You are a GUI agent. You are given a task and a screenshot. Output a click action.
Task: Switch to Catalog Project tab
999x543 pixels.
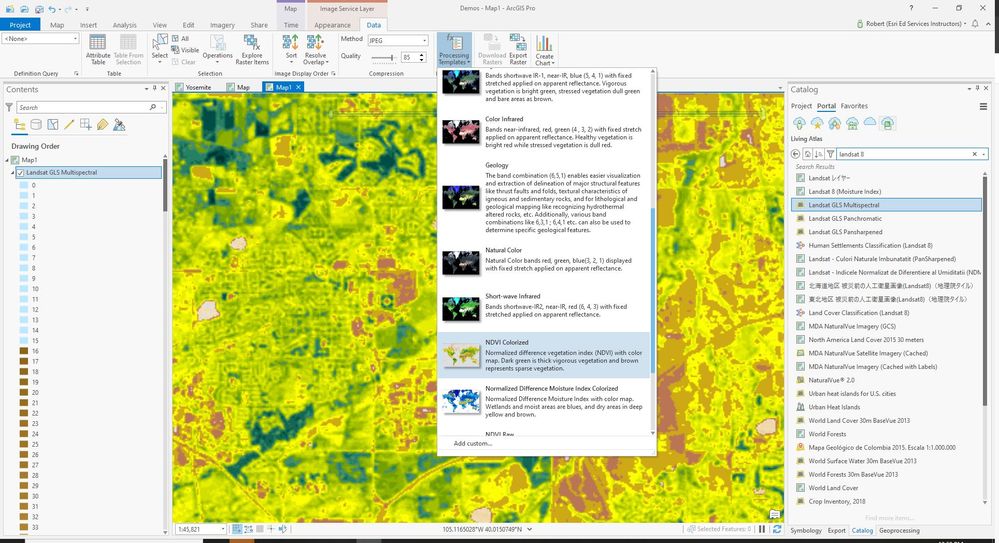pos(801,106)
